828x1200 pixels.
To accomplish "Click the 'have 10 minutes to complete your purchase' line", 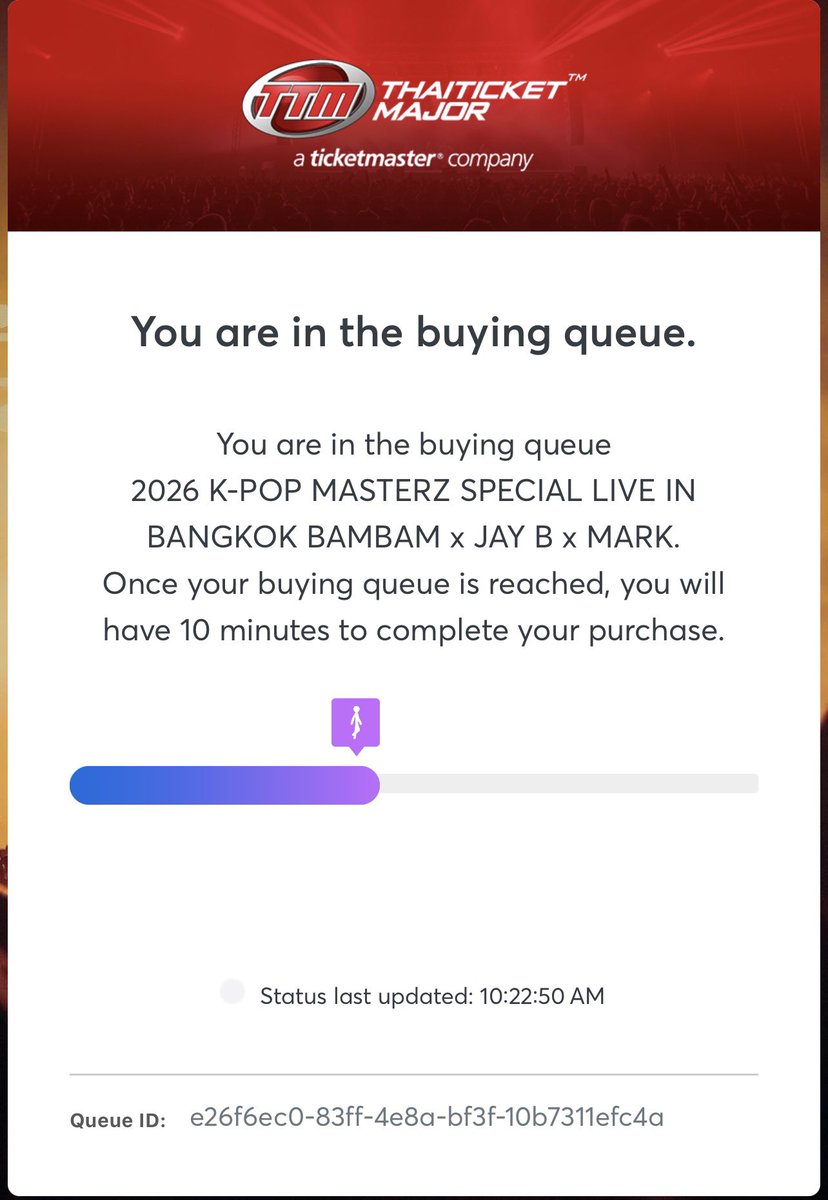I will pos(413,631).
